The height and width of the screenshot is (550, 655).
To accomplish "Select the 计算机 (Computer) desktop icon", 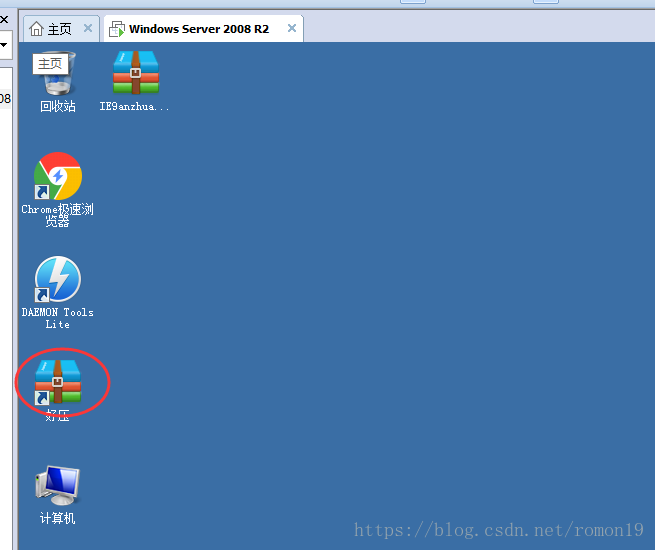I will click(58, 485).
